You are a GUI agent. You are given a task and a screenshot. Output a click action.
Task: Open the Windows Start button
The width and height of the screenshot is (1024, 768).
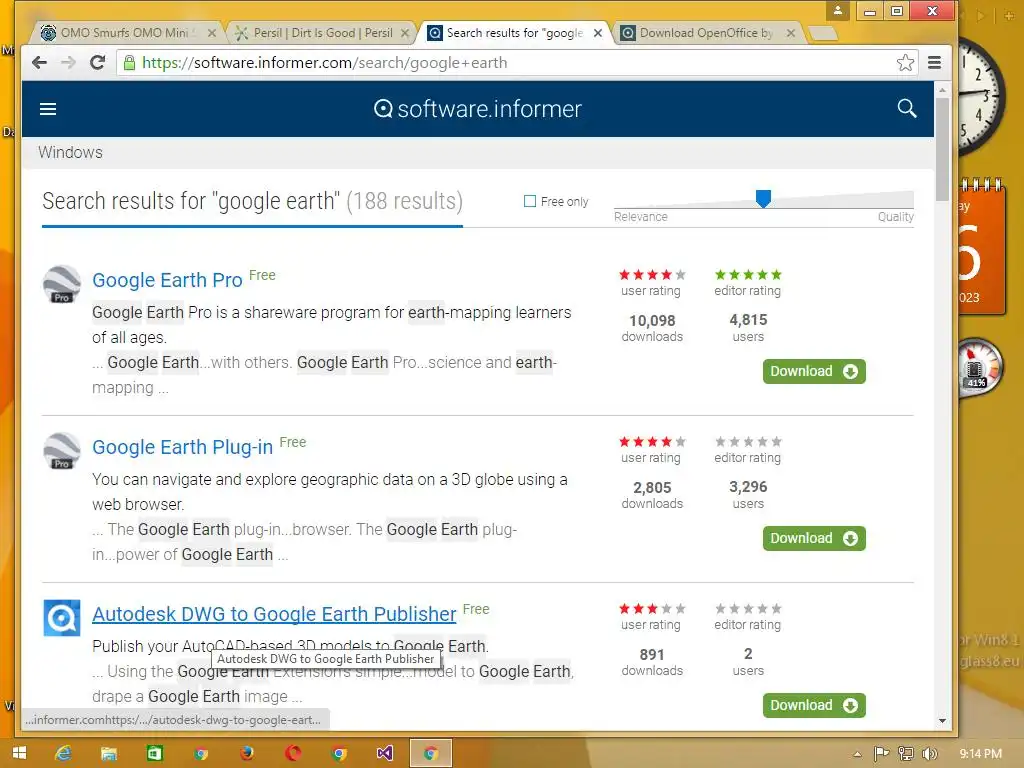(19, 754)
